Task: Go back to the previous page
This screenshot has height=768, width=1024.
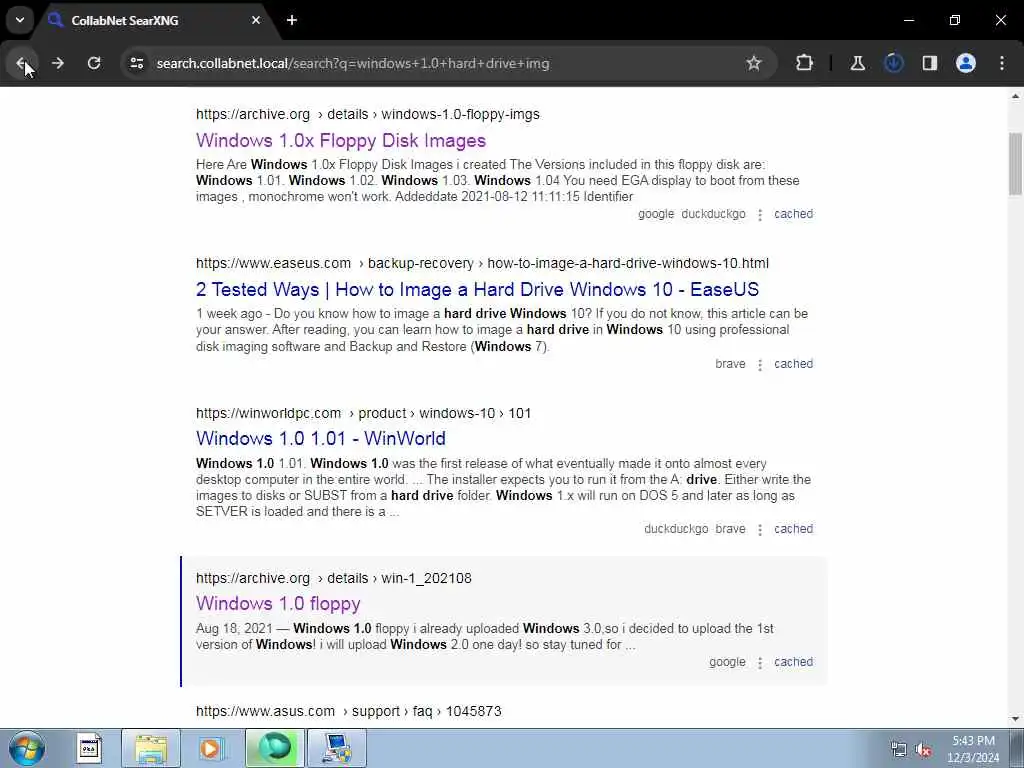Action: (21, 63)
